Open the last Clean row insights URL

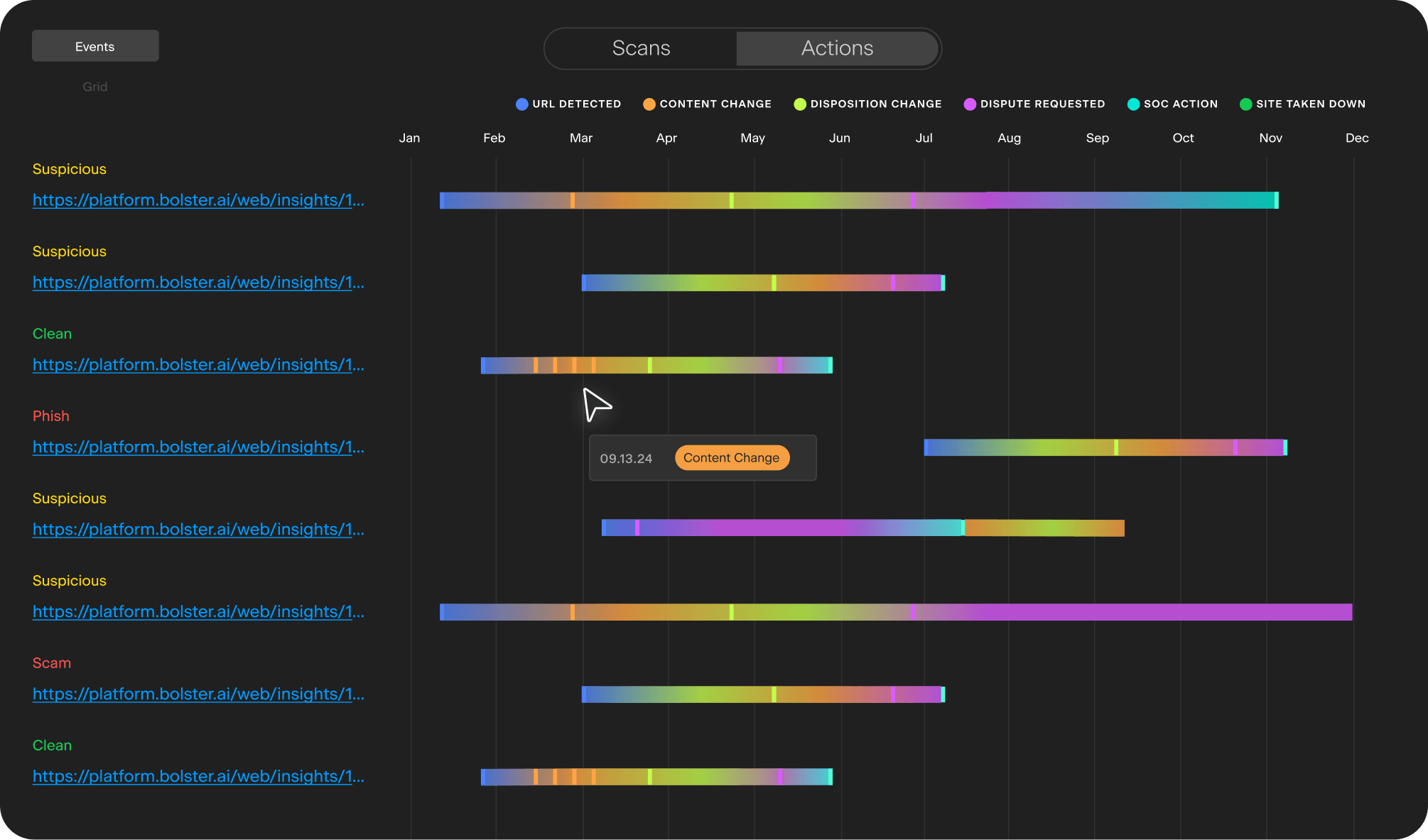click(198, 777)
